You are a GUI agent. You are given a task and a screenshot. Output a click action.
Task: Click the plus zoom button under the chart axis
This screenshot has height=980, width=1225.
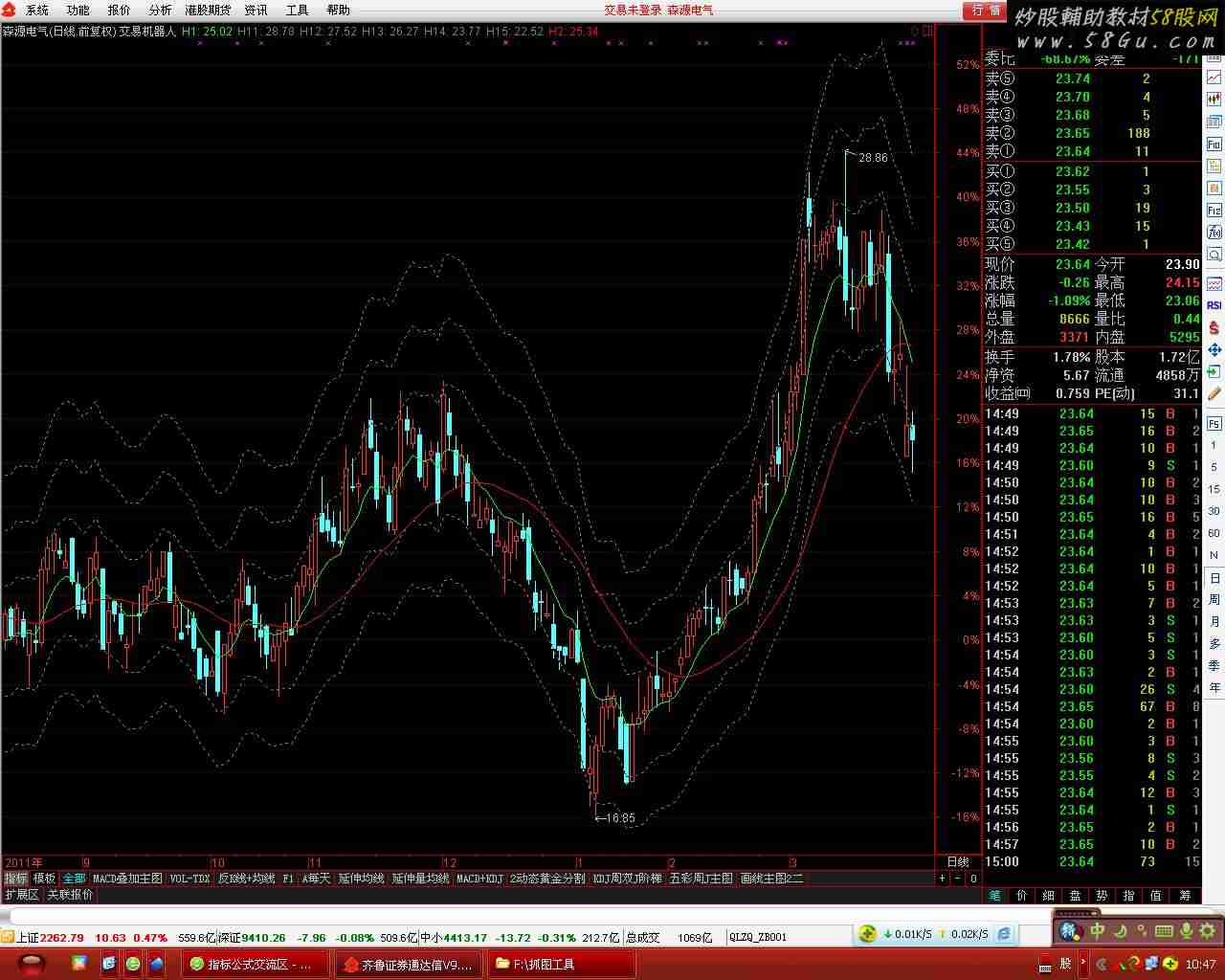[x=942, y=878]
